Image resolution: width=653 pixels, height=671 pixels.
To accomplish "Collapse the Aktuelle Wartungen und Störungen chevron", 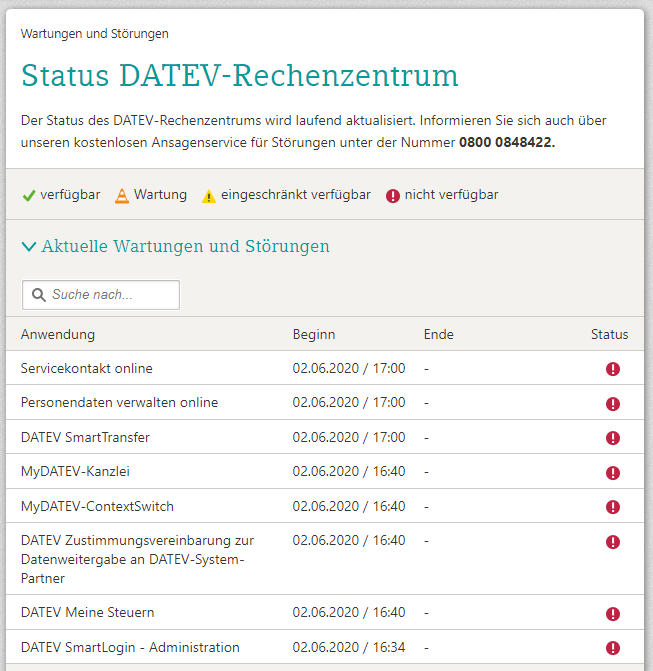I will pos(29,246).
